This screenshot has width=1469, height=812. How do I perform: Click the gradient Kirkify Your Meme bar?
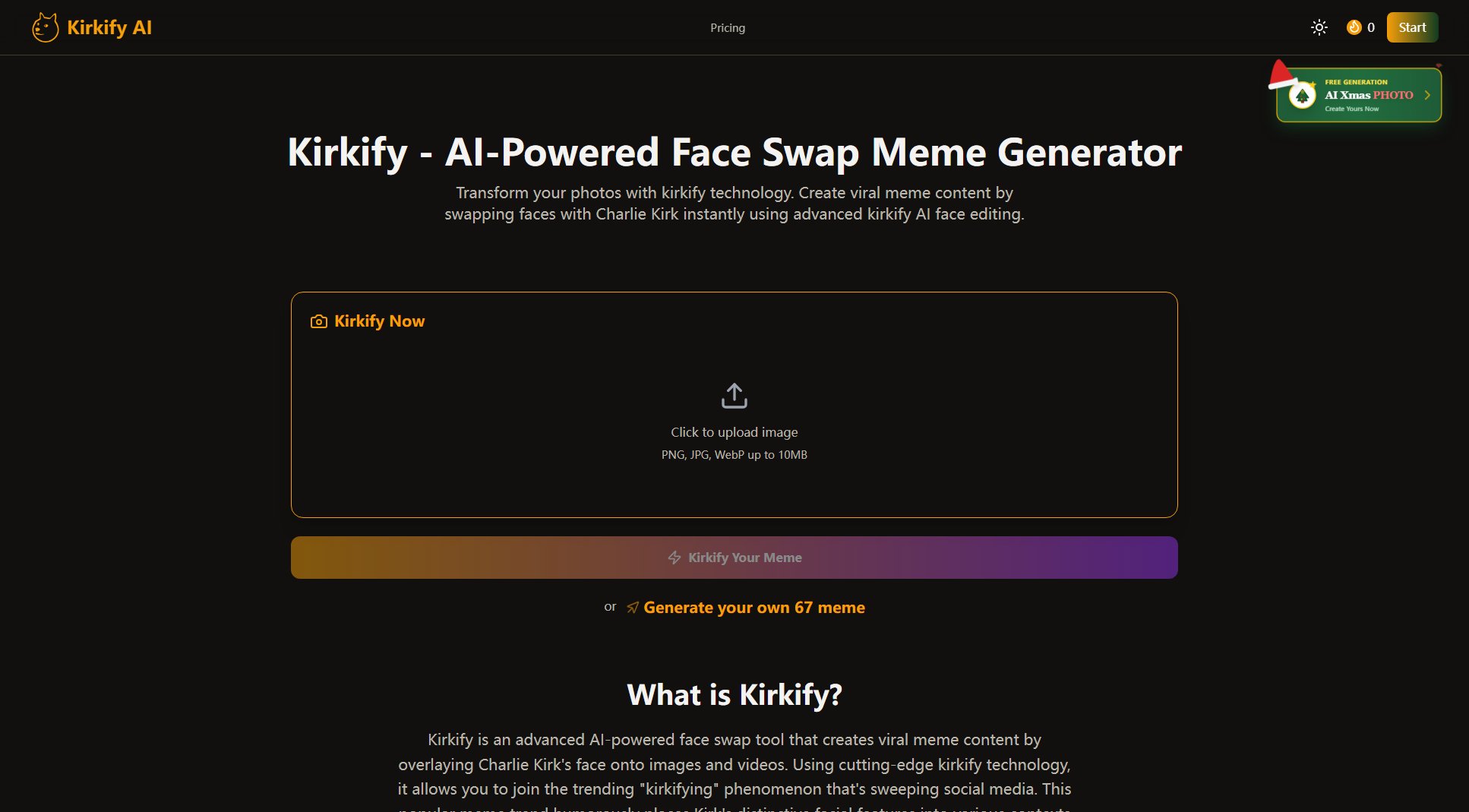[x=733, y=557]
